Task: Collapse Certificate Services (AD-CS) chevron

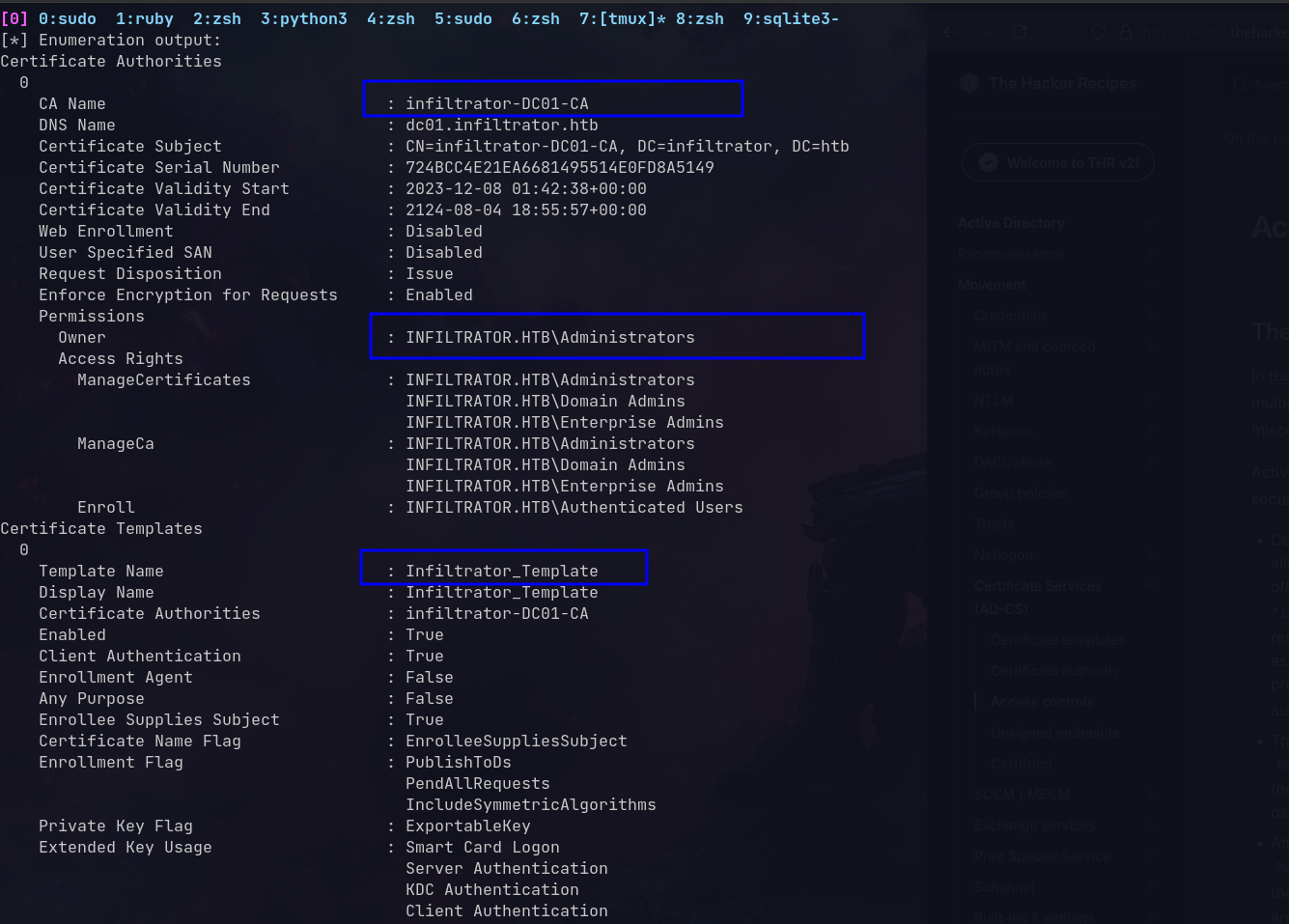Action: coord(1149,586)
